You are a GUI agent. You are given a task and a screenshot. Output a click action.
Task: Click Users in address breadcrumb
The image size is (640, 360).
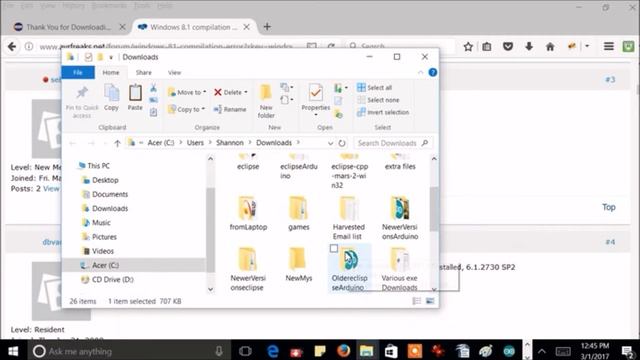[195, 143]
